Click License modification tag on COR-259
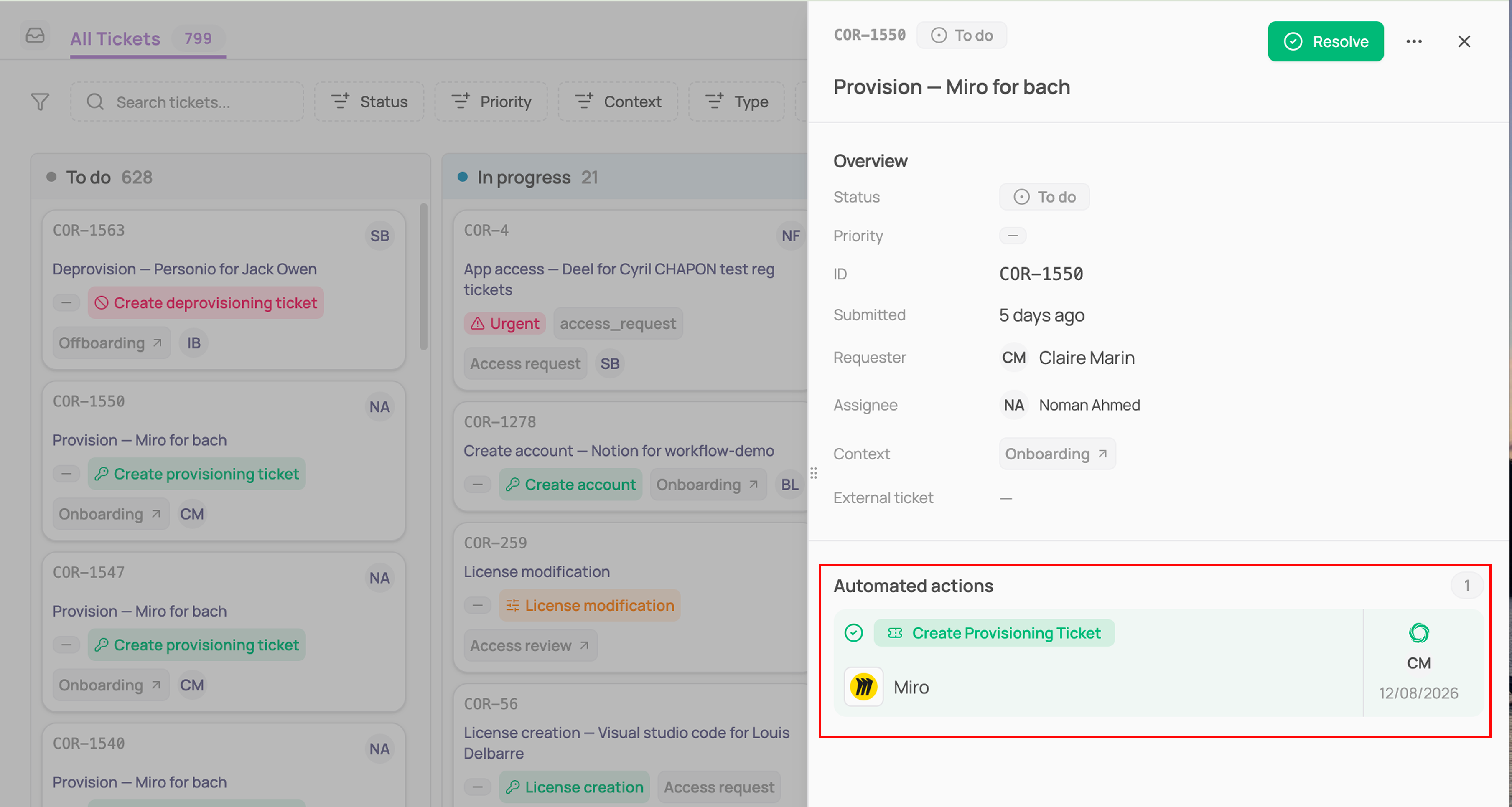The height and width of the screenshot is (807, 1512). pos(589,605)
